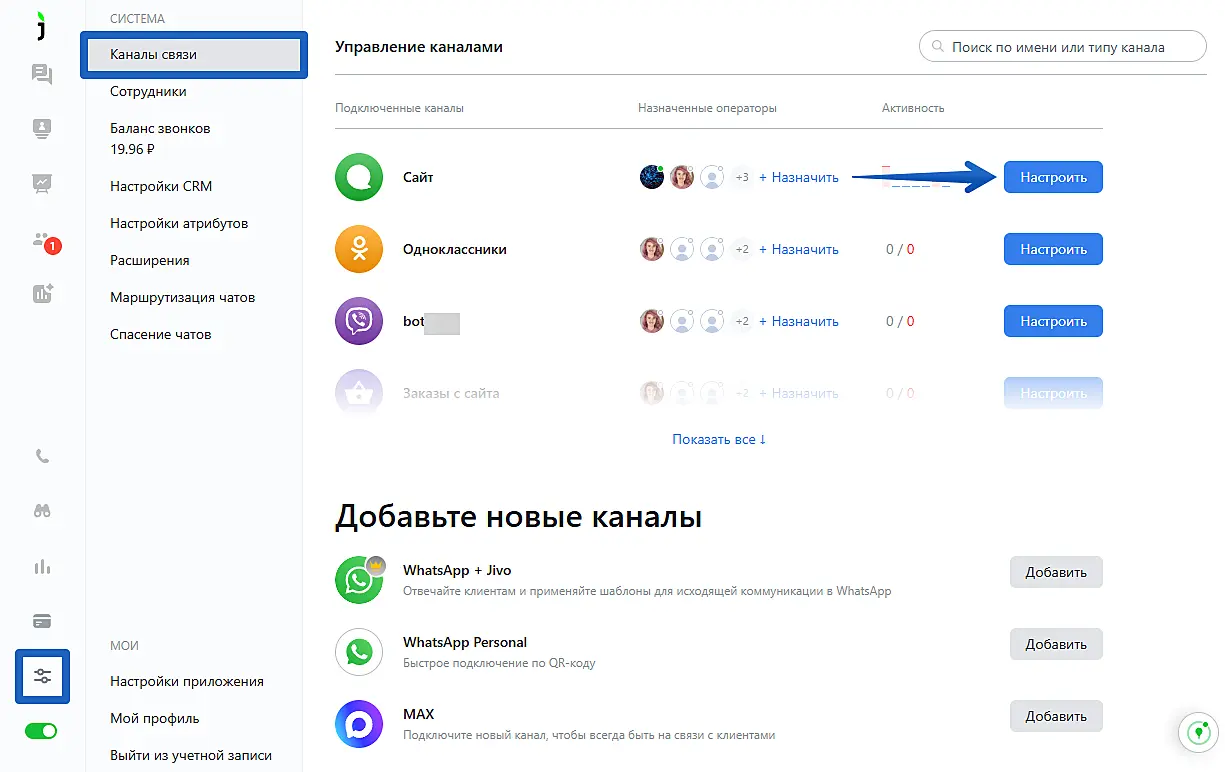1225x772 pixels.
Task: Open the telephony phone icon
Action: [x=42, y=457]
